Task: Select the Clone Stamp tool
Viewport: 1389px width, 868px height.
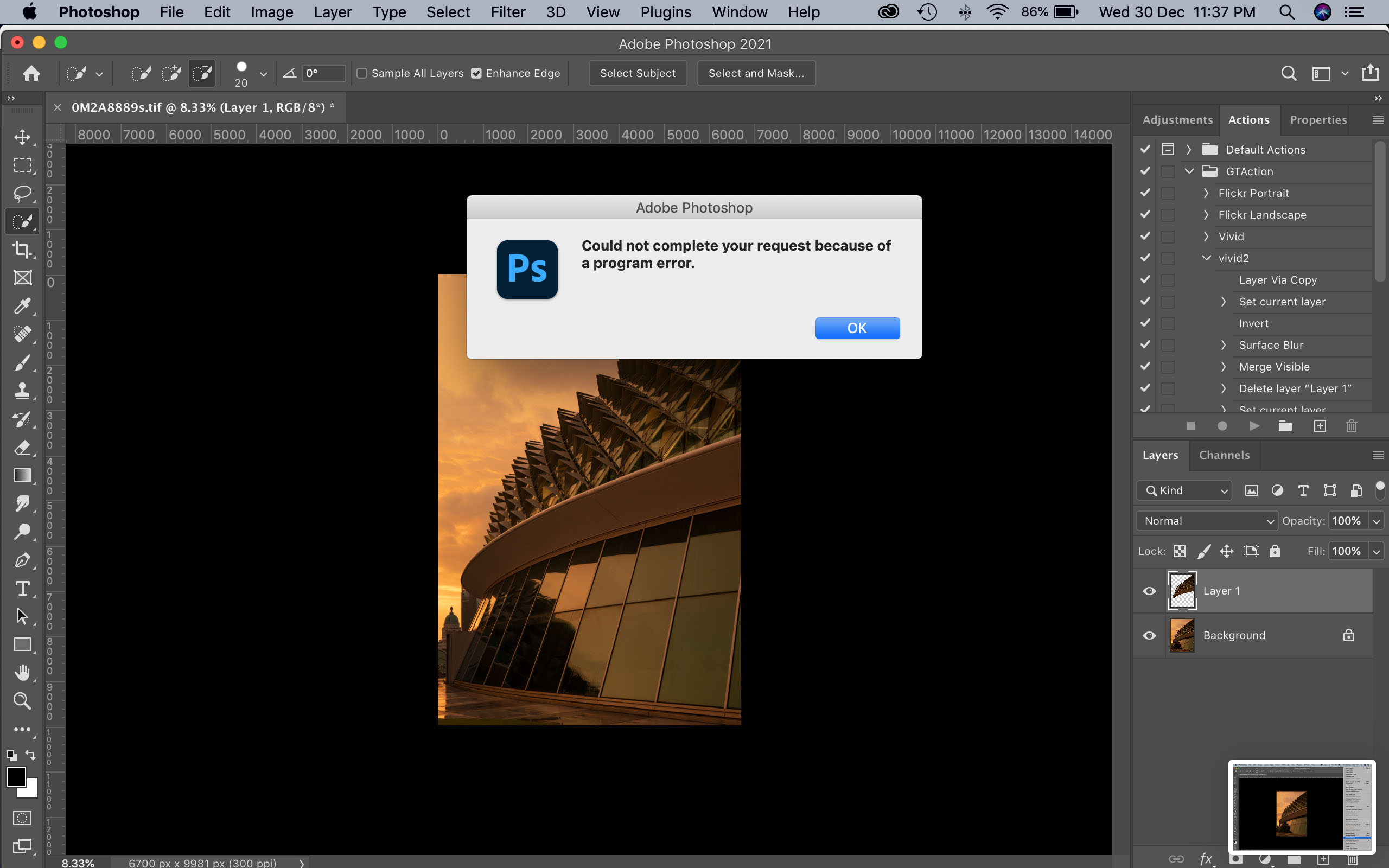Action: (22, 391)
